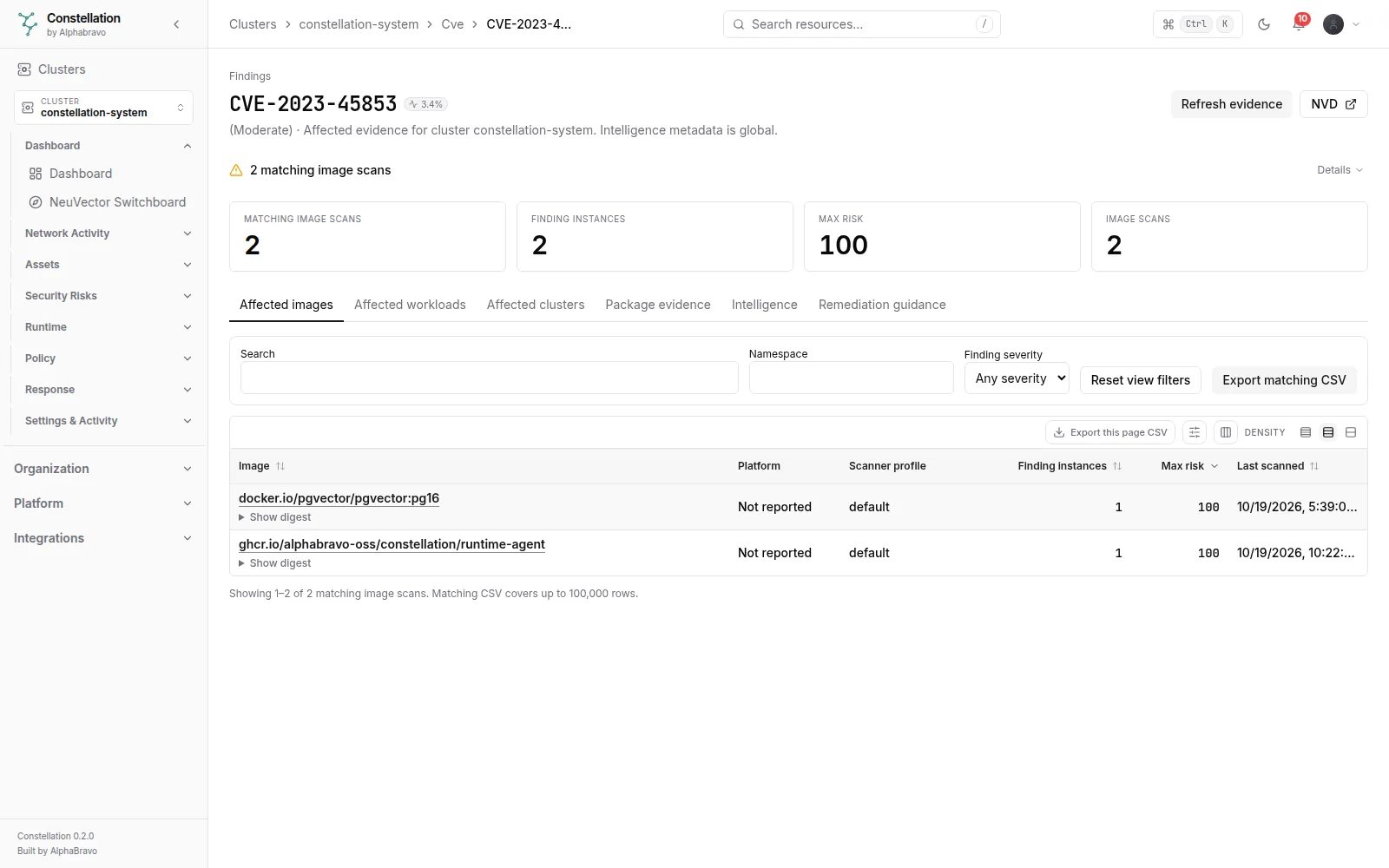Collapse the sidebar with the chevron
Viewport: 1389px width, 868px height.
(176, 24)
